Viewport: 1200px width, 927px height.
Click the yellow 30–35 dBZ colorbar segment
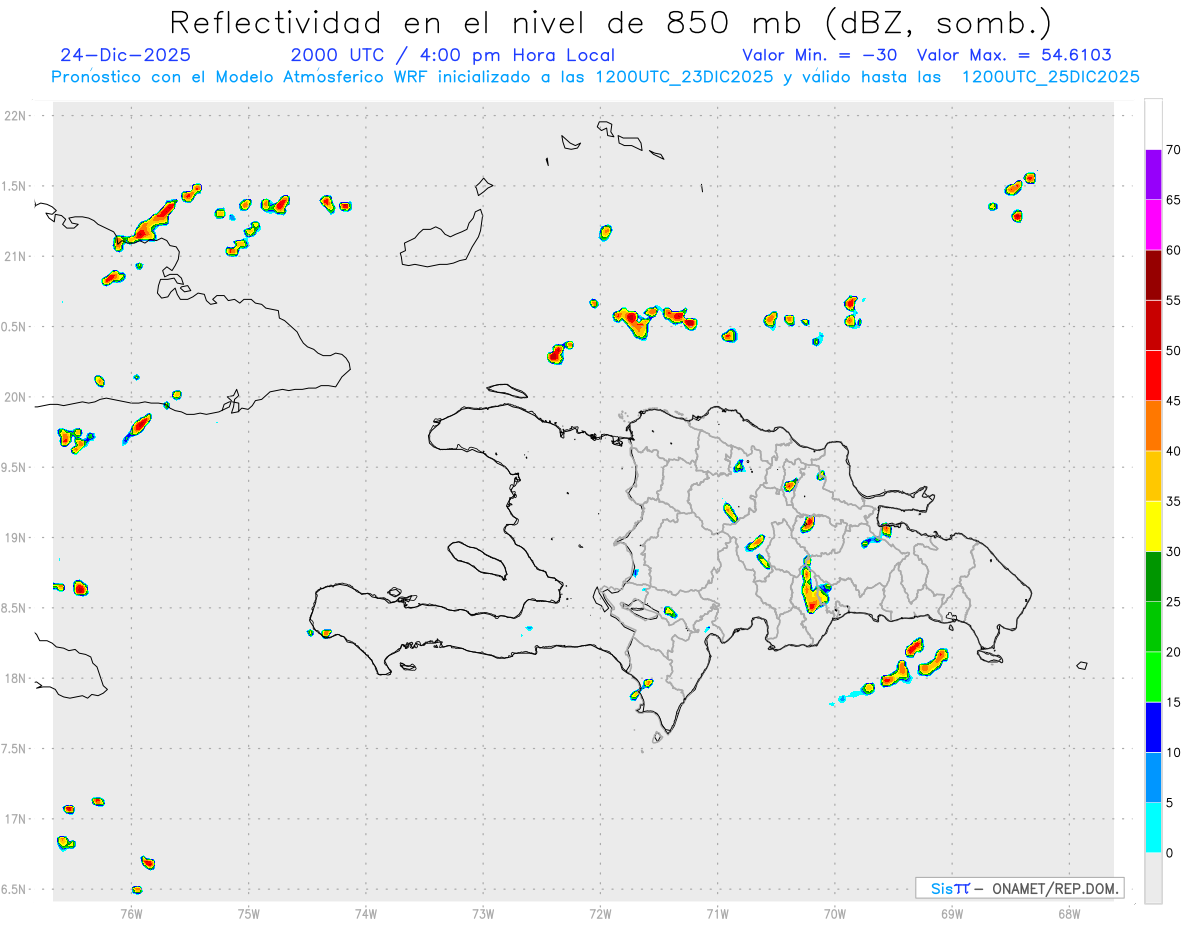coord(1153,526)
